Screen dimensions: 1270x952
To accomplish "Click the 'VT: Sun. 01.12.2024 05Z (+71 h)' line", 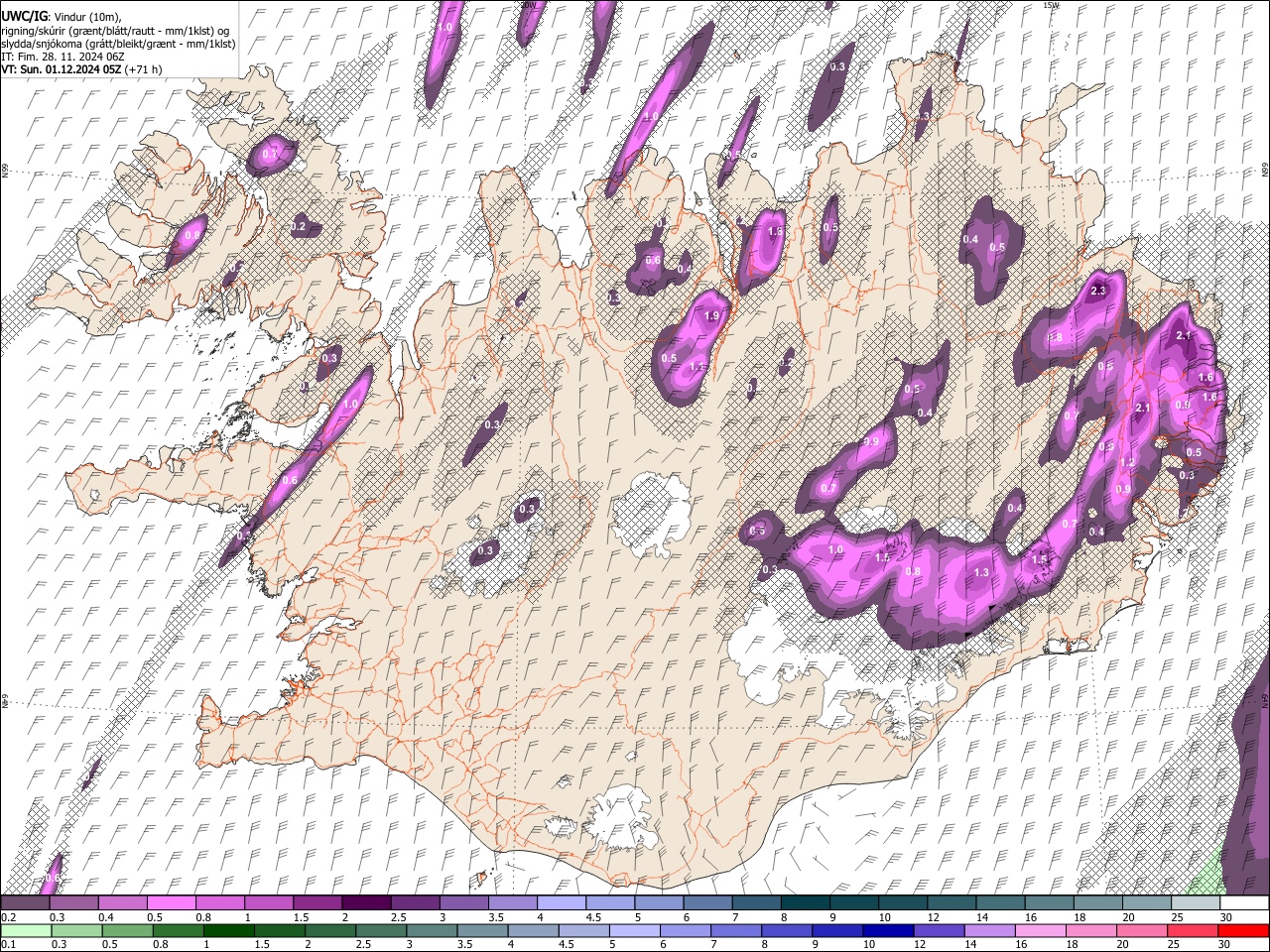I will (x=81, y=69).
